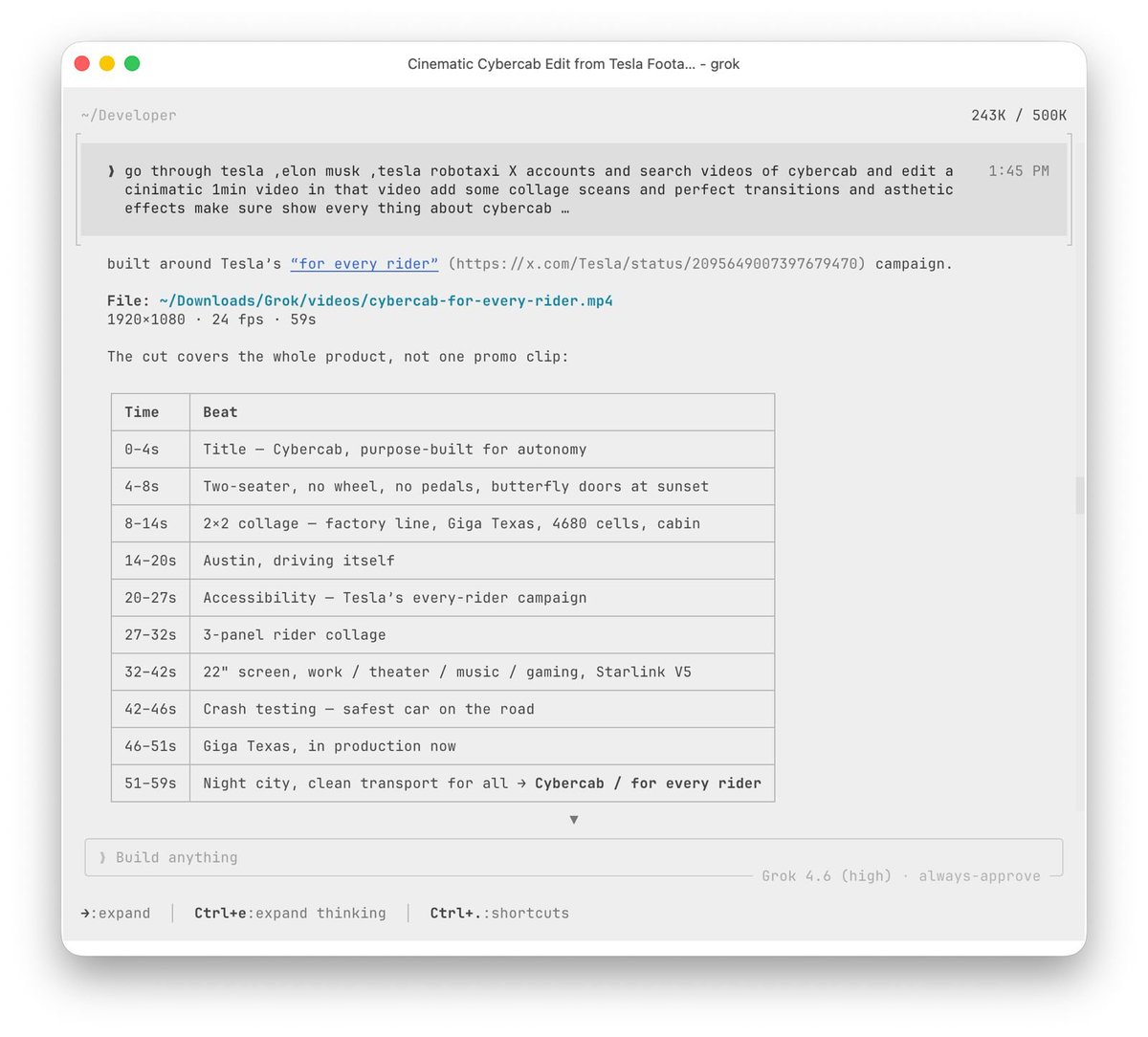Click the down arrow below the table

[574, 820]
